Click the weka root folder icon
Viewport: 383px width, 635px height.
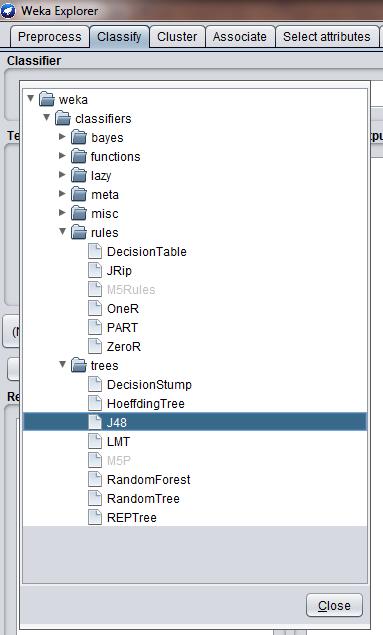coord(47,99)
